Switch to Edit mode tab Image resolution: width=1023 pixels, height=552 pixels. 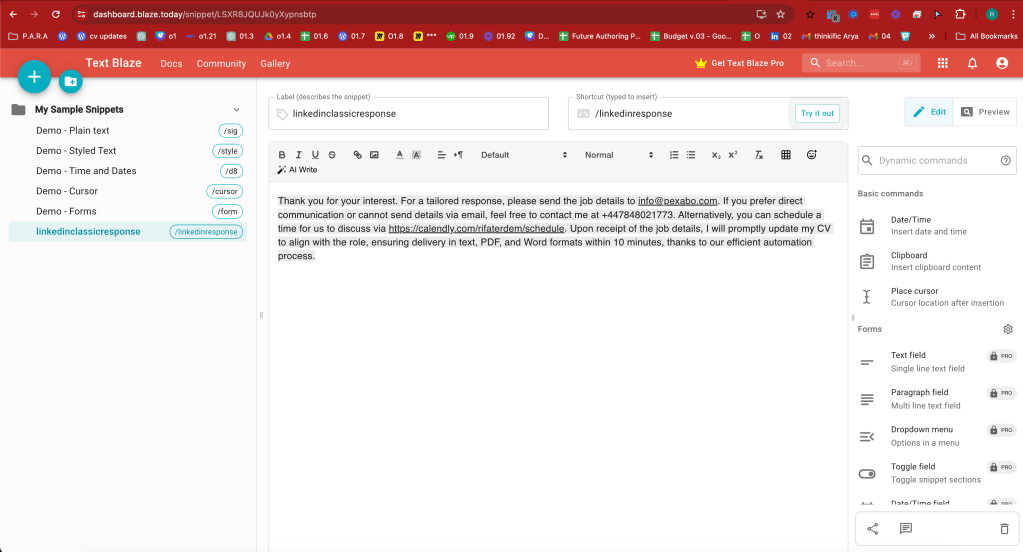tap(929, 112)
